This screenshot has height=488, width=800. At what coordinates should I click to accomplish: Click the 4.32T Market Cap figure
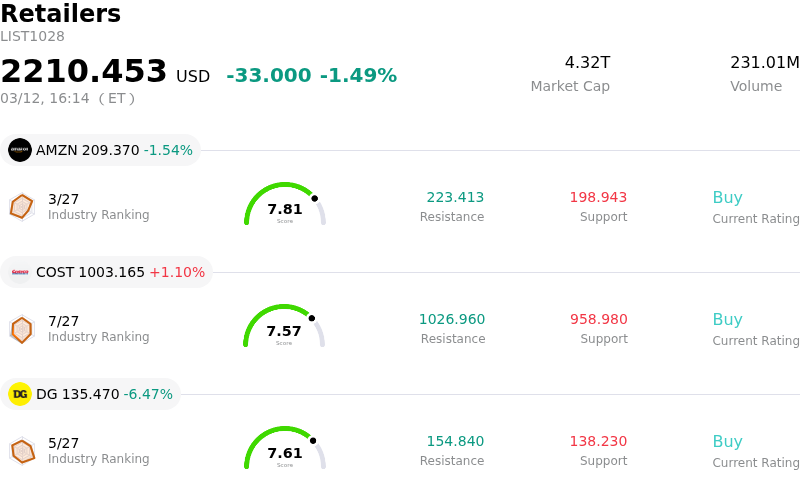[x=587, y=63]
